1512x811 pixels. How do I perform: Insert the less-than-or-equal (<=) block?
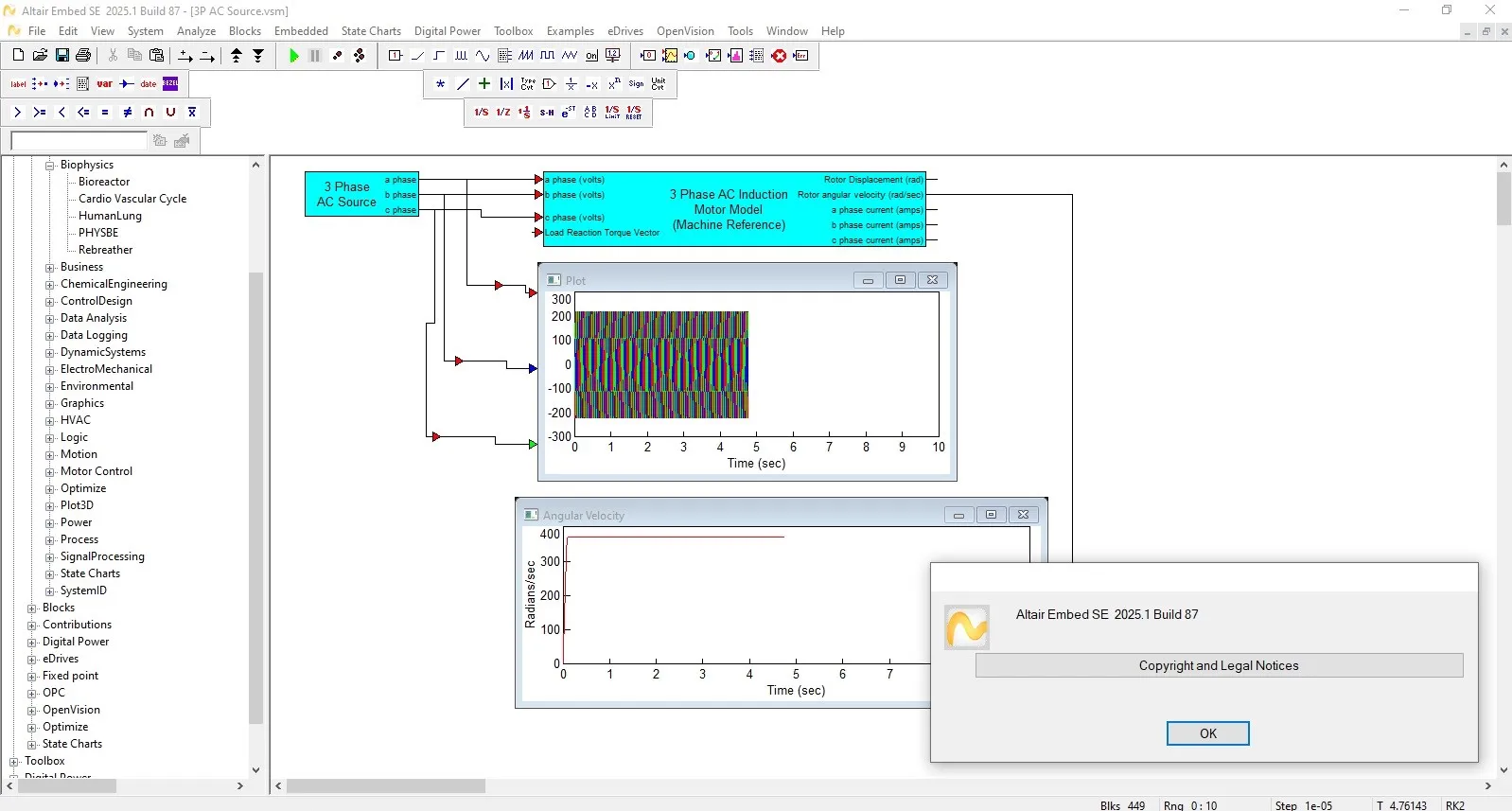coord(83,113)
